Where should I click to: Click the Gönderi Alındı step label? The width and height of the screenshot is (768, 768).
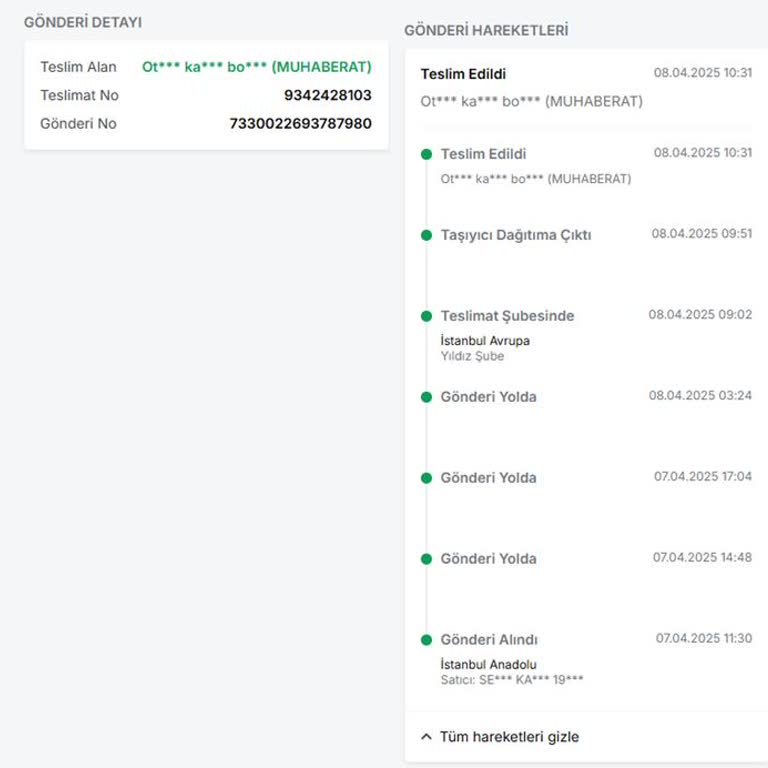point(489,640)
